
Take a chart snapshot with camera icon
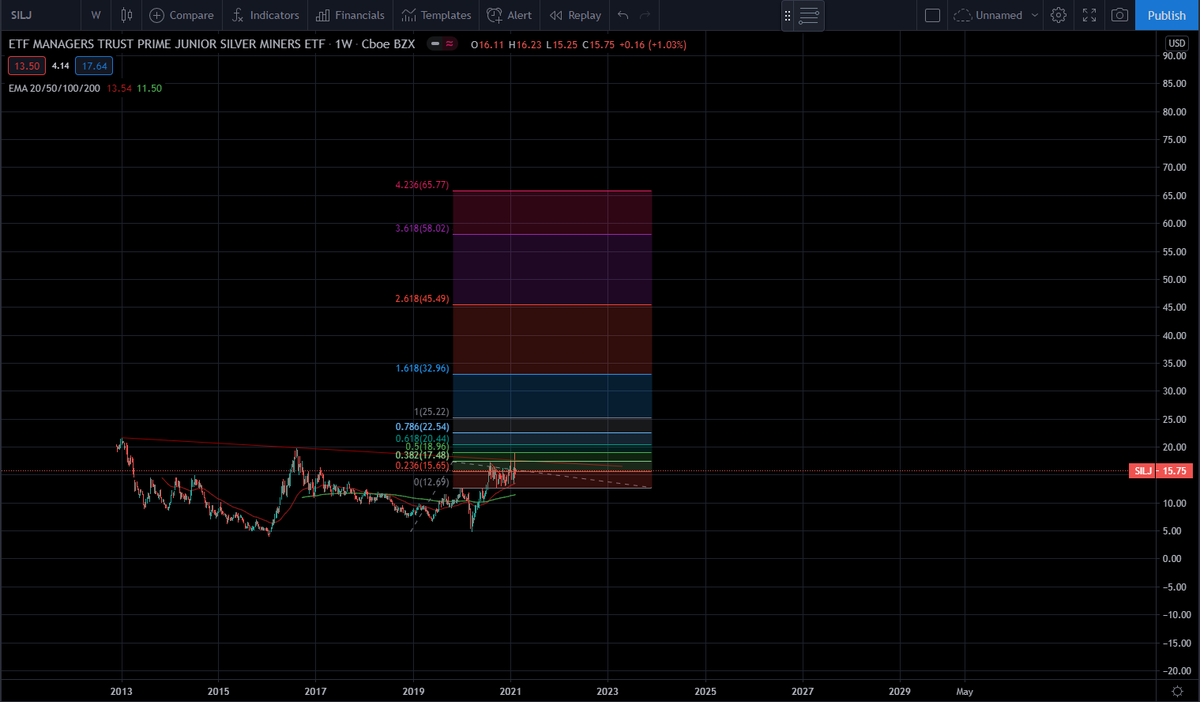click(1120, 15)
